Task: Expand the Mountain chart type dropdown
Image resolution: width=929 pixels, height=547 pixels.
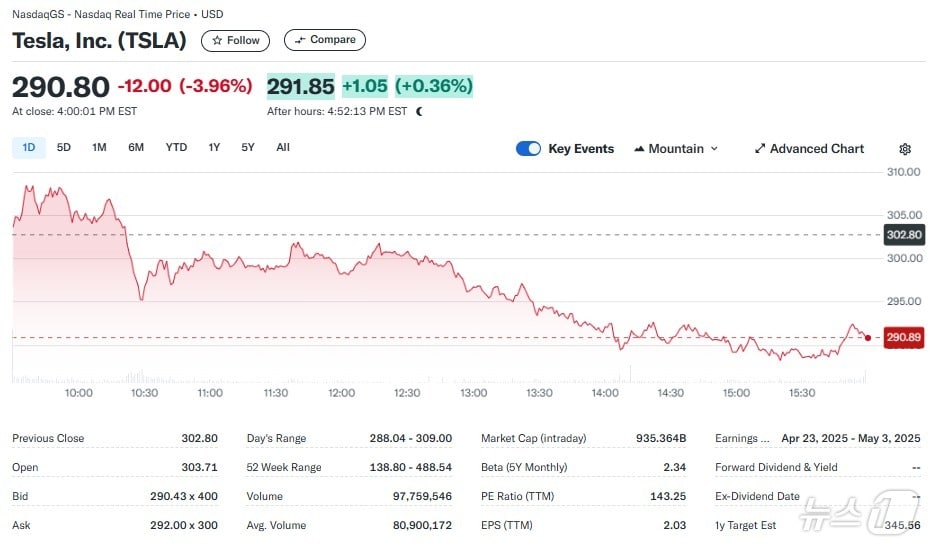Action: pos(713,149)
